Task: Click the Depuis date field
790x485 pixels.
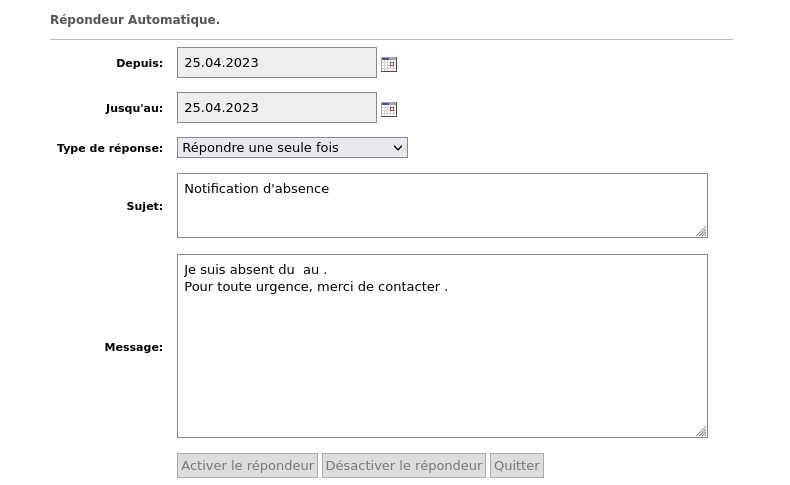Action: coord(276,63)
